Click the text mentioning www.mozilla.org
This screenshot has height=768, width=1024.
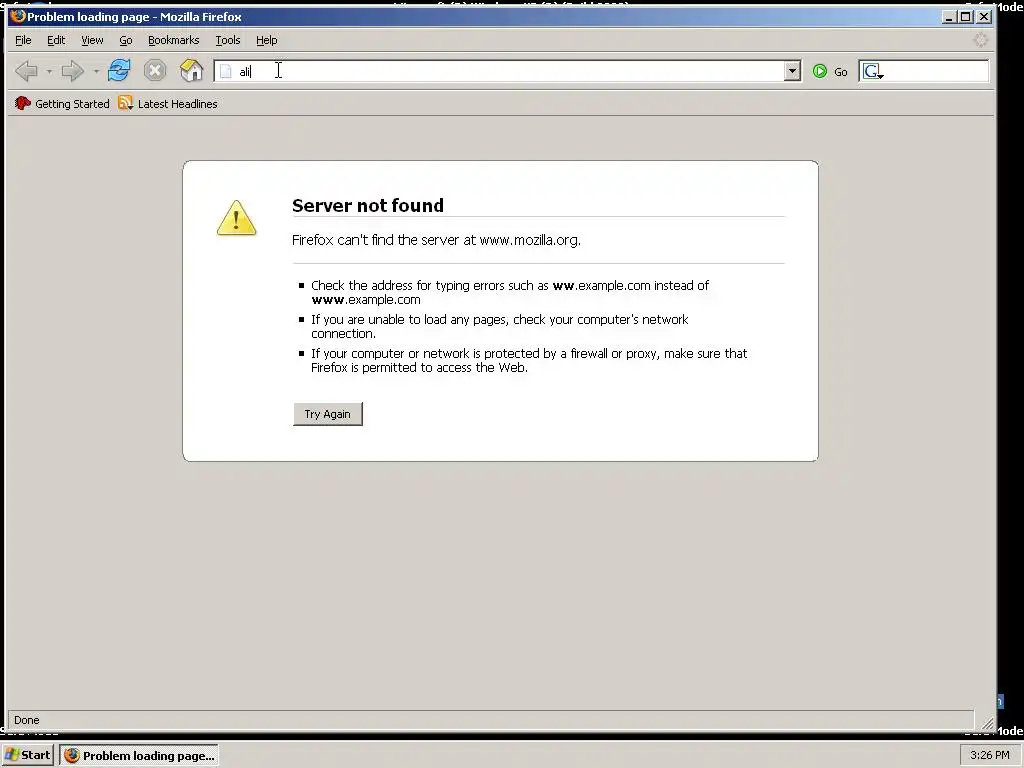coord(436,240)
